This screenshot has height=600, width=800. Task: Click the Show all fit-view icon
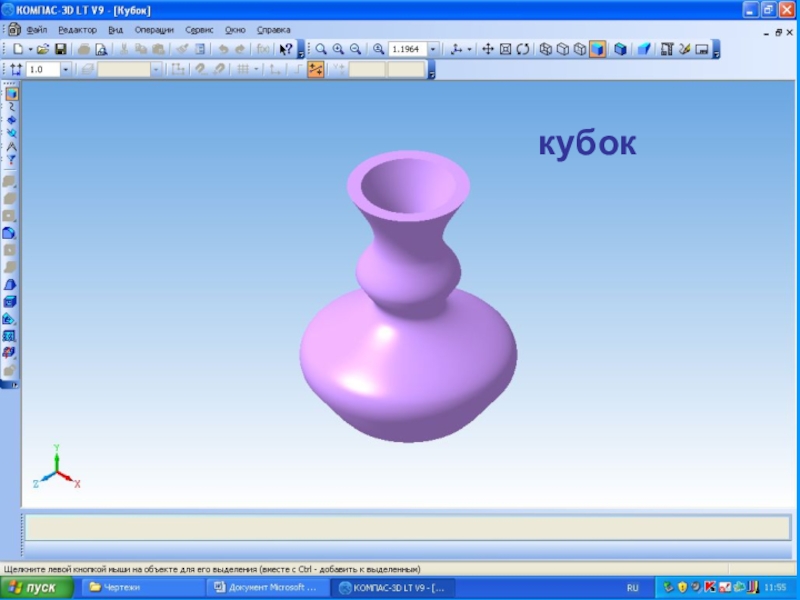(x=505, y=49)
